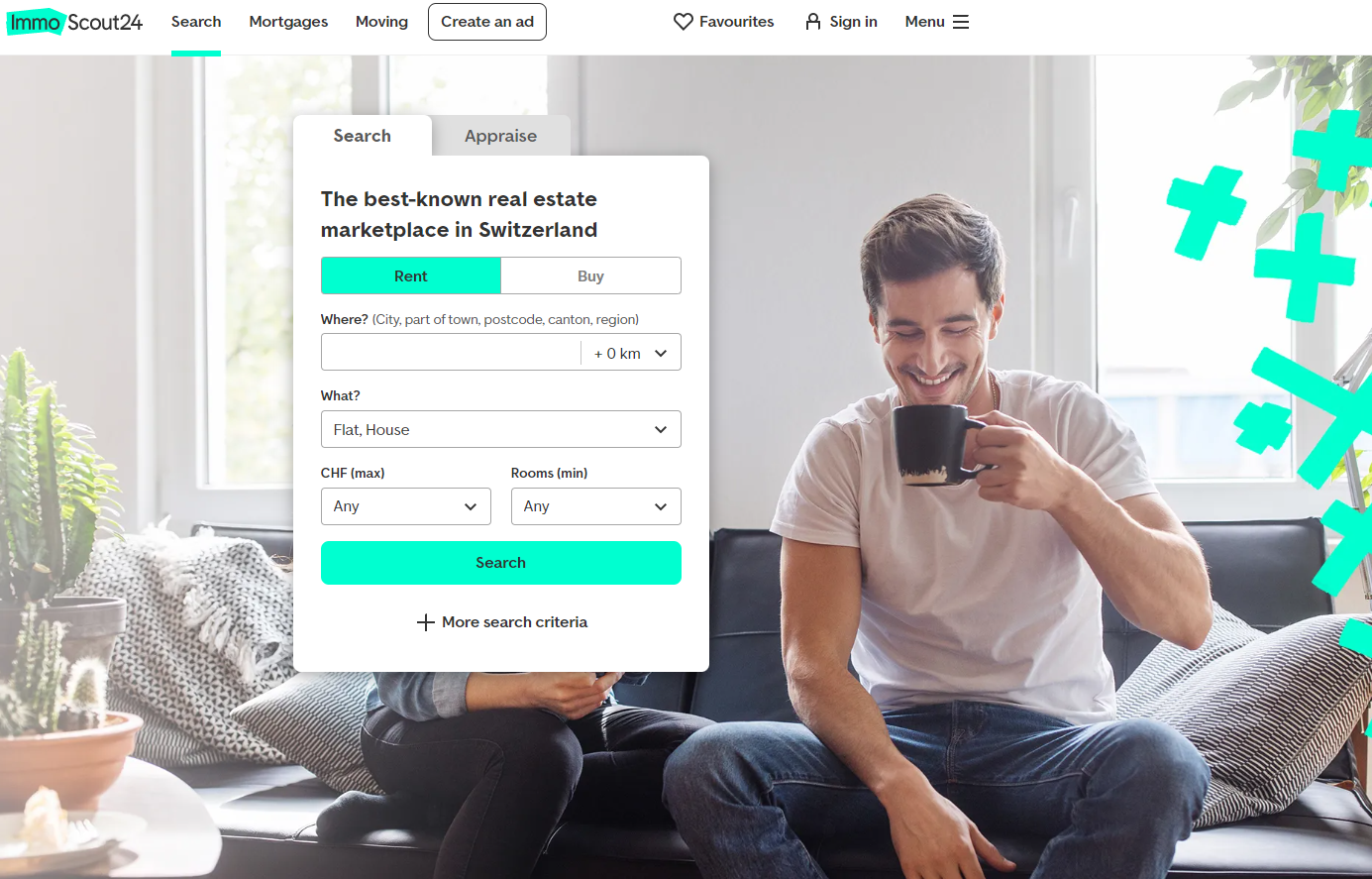
Task: Switch the listing type to Buy
Action: pyautogui.click(x=590, y=275)
